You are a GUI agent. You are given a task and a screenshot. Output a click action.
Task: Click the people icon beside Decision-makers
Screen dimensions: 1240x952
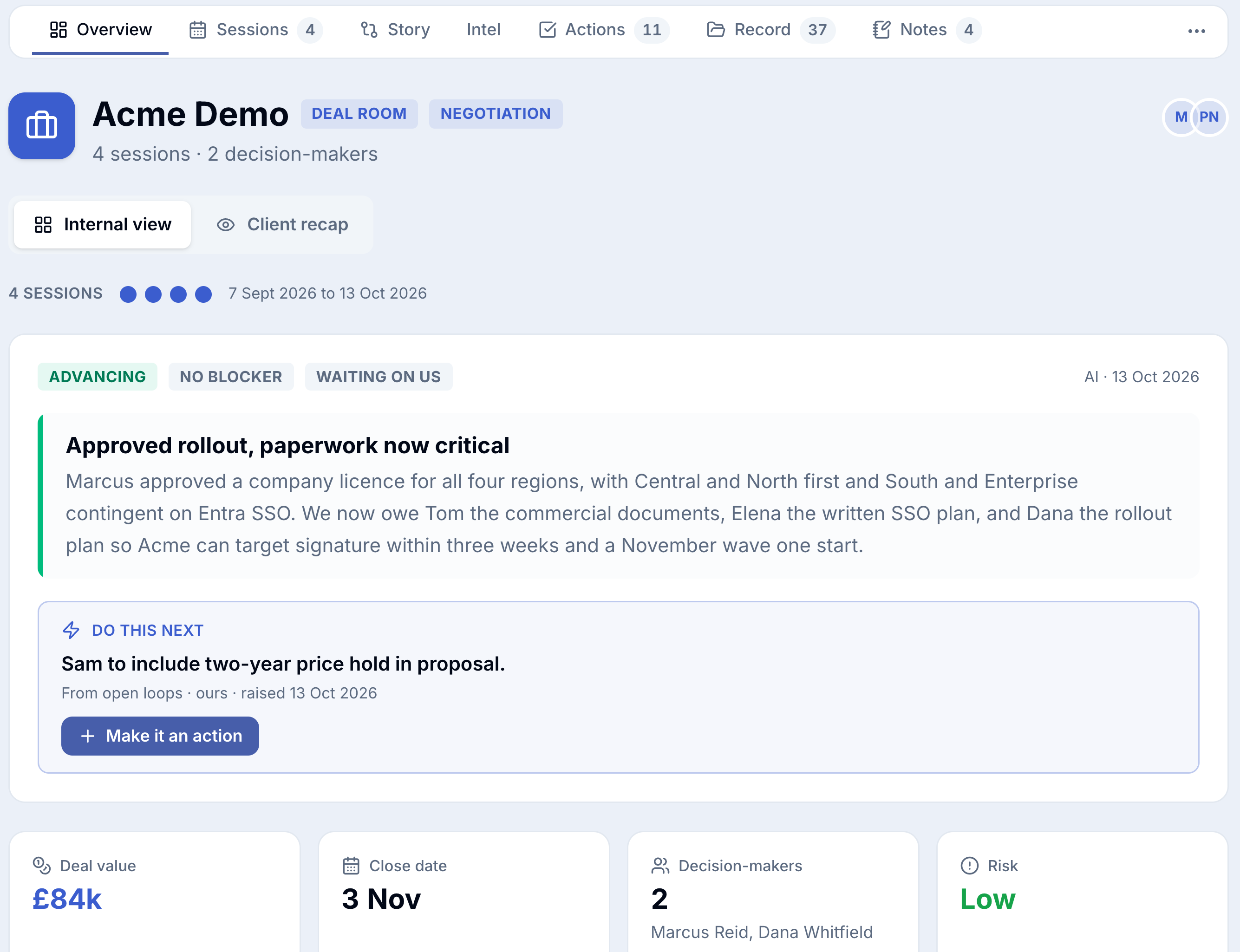[x=660, y=865]
